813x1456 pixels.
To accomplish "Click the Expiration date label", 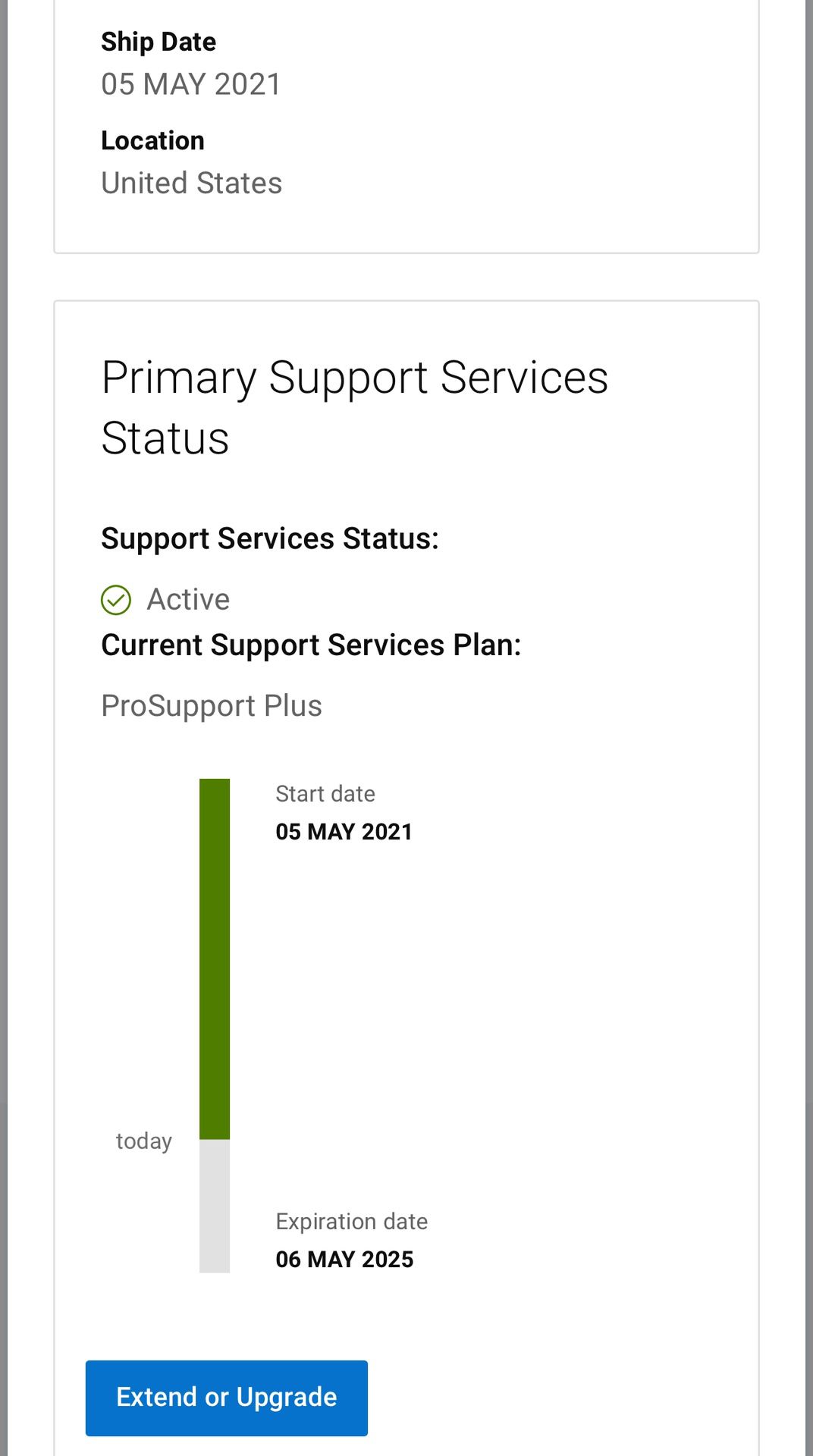I will coord(352,1222).
